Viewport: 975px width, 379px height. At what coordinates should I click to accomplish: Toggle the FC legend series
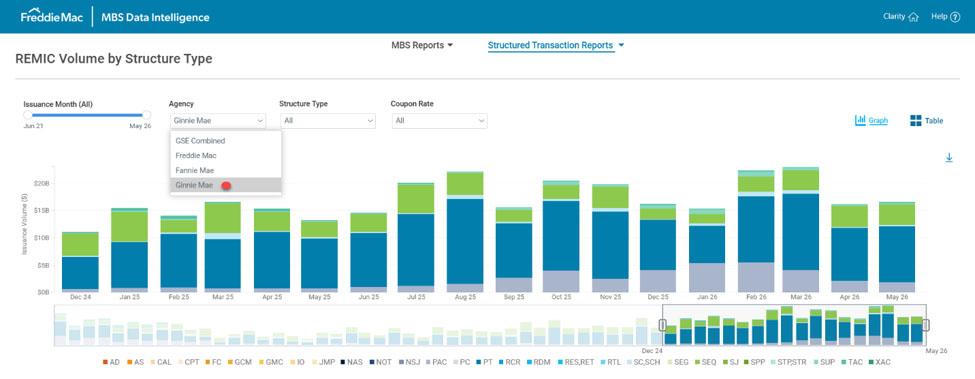click(213, 361)
